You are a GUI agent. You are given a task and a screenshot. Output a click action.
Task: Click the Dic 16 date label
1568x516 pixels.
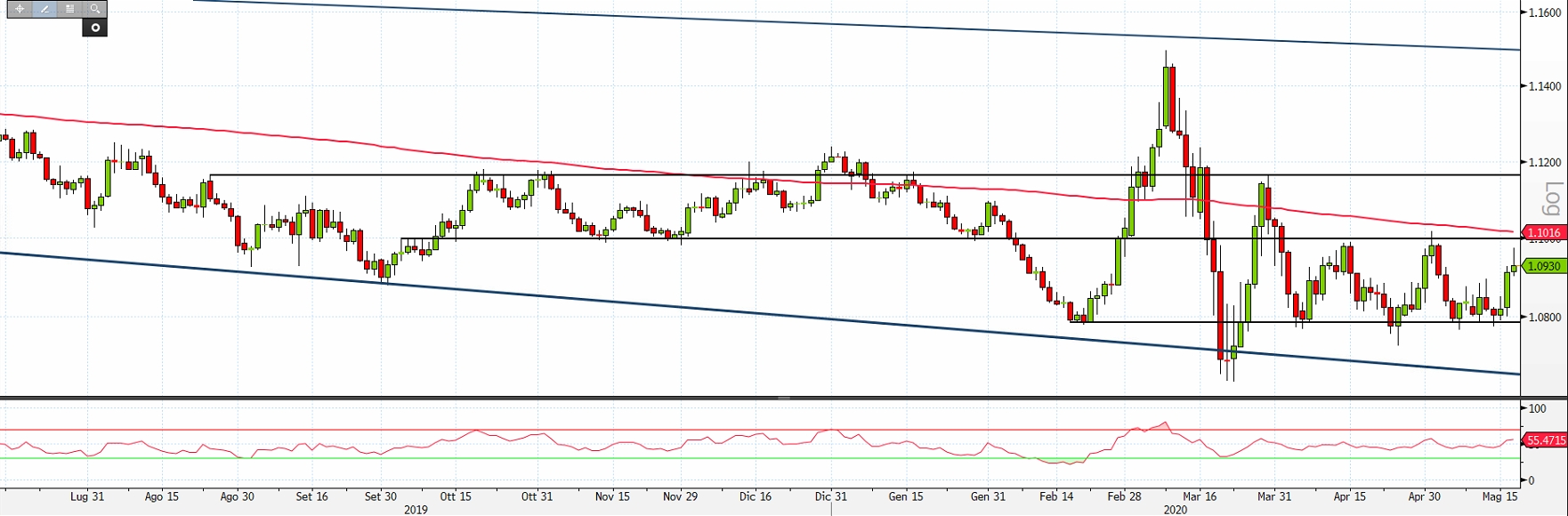point(756,496)
